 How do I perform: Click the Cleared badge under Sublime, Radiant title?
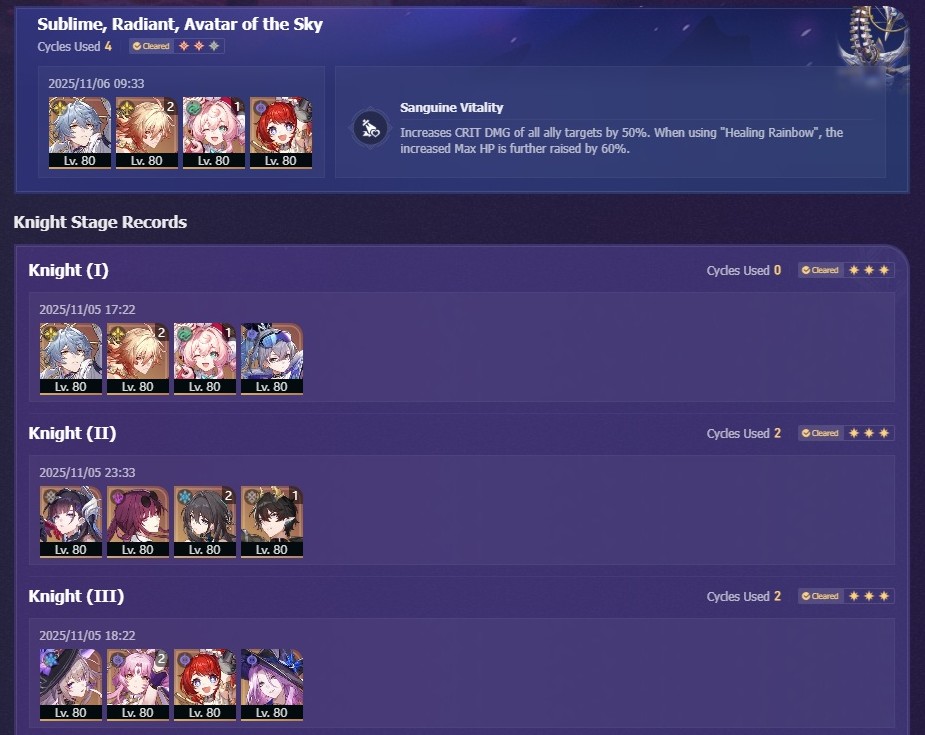[x=152, y=46]
